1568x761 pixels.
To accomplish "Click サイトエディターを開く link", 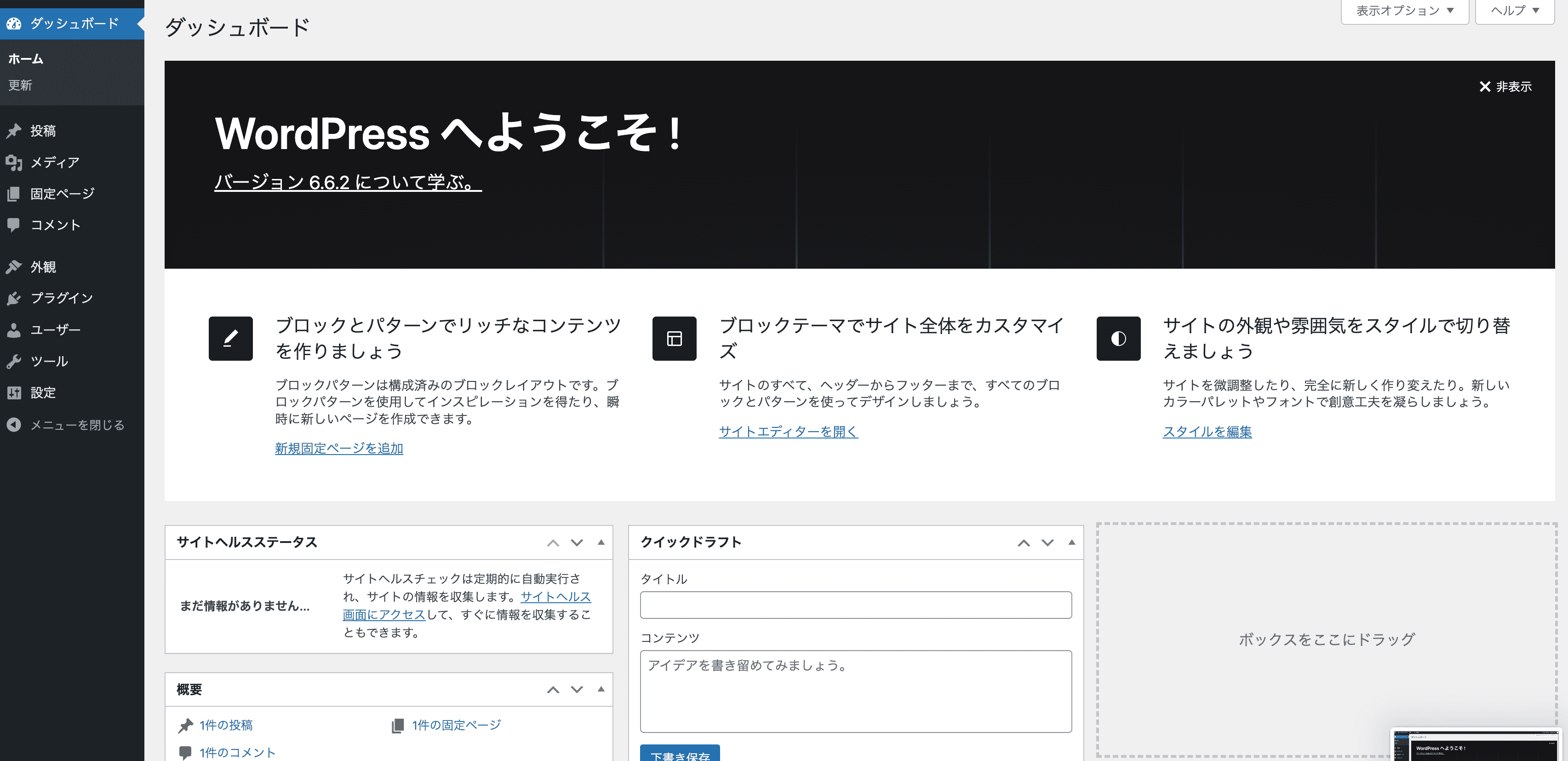I will 788,432.
